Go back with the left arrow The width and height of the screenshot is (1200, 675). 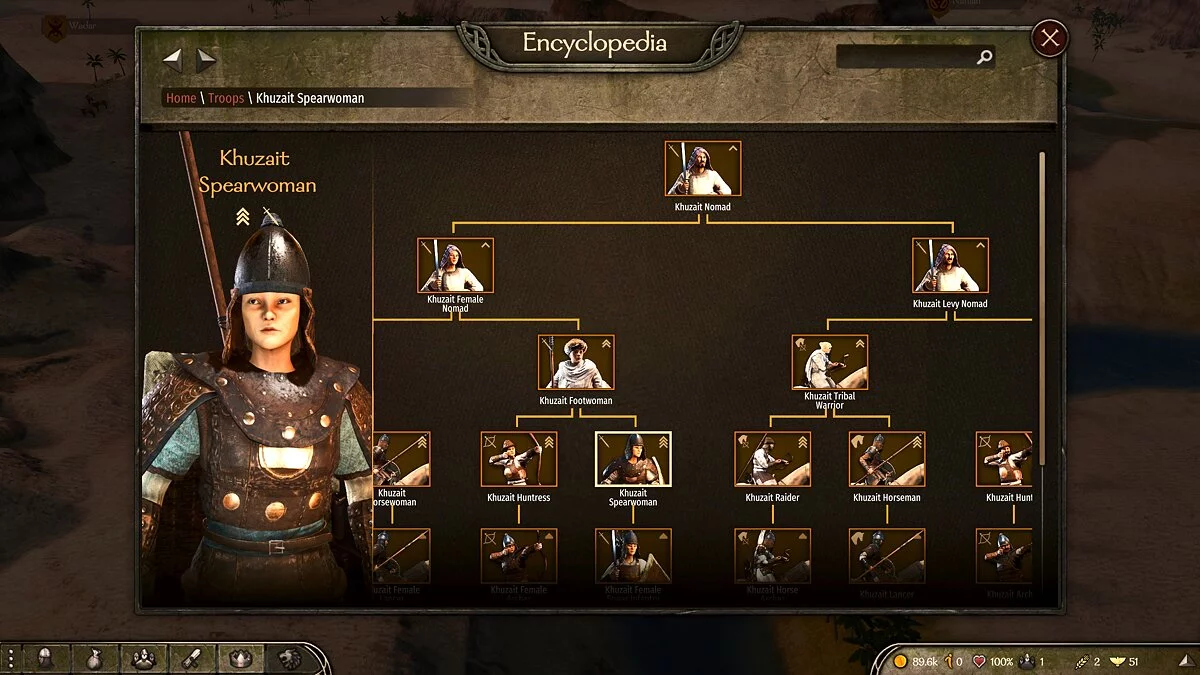point(173,60)
